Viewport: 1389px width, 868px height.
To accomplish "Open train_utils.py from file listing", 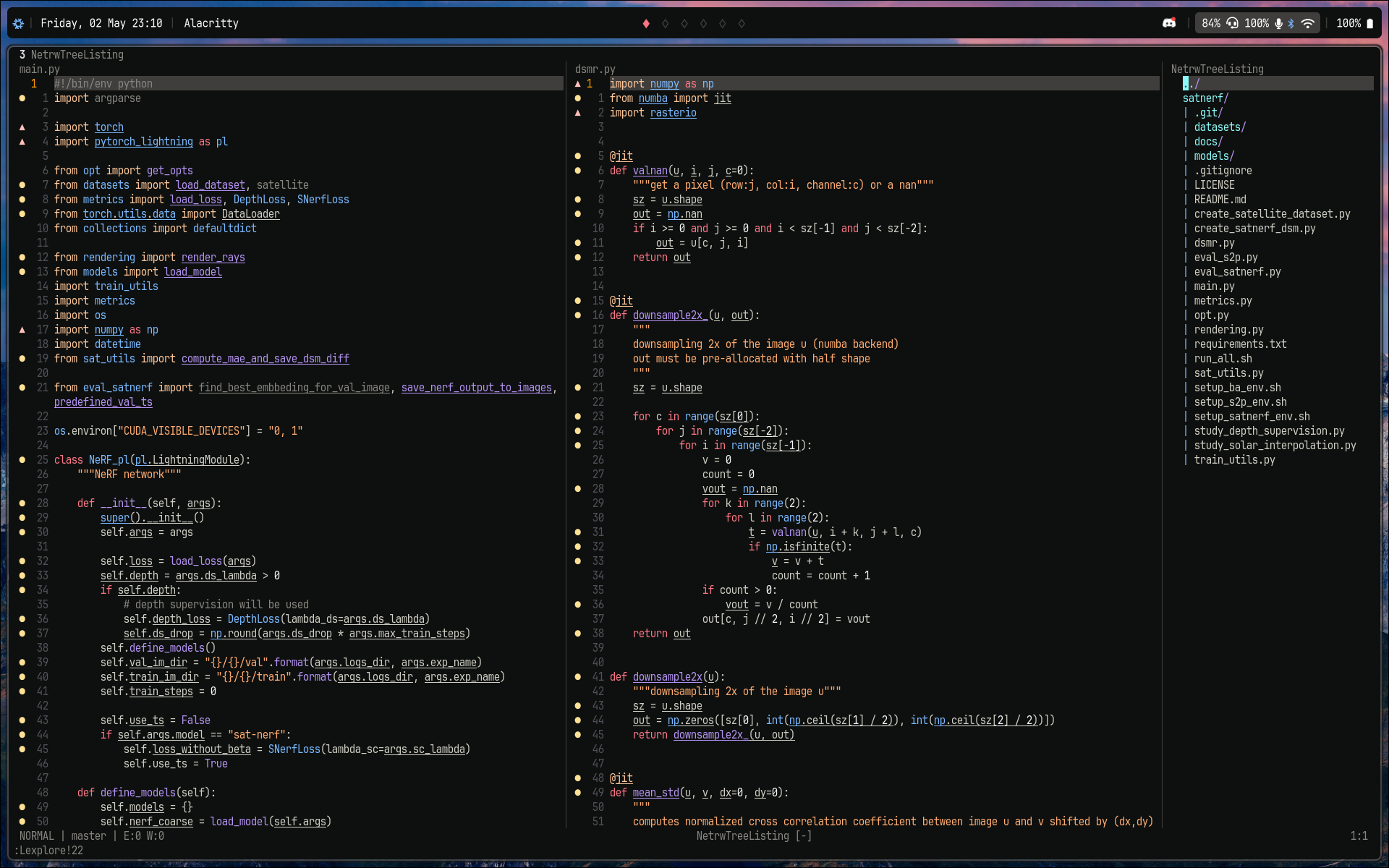I will click(x=1233, y=460).
